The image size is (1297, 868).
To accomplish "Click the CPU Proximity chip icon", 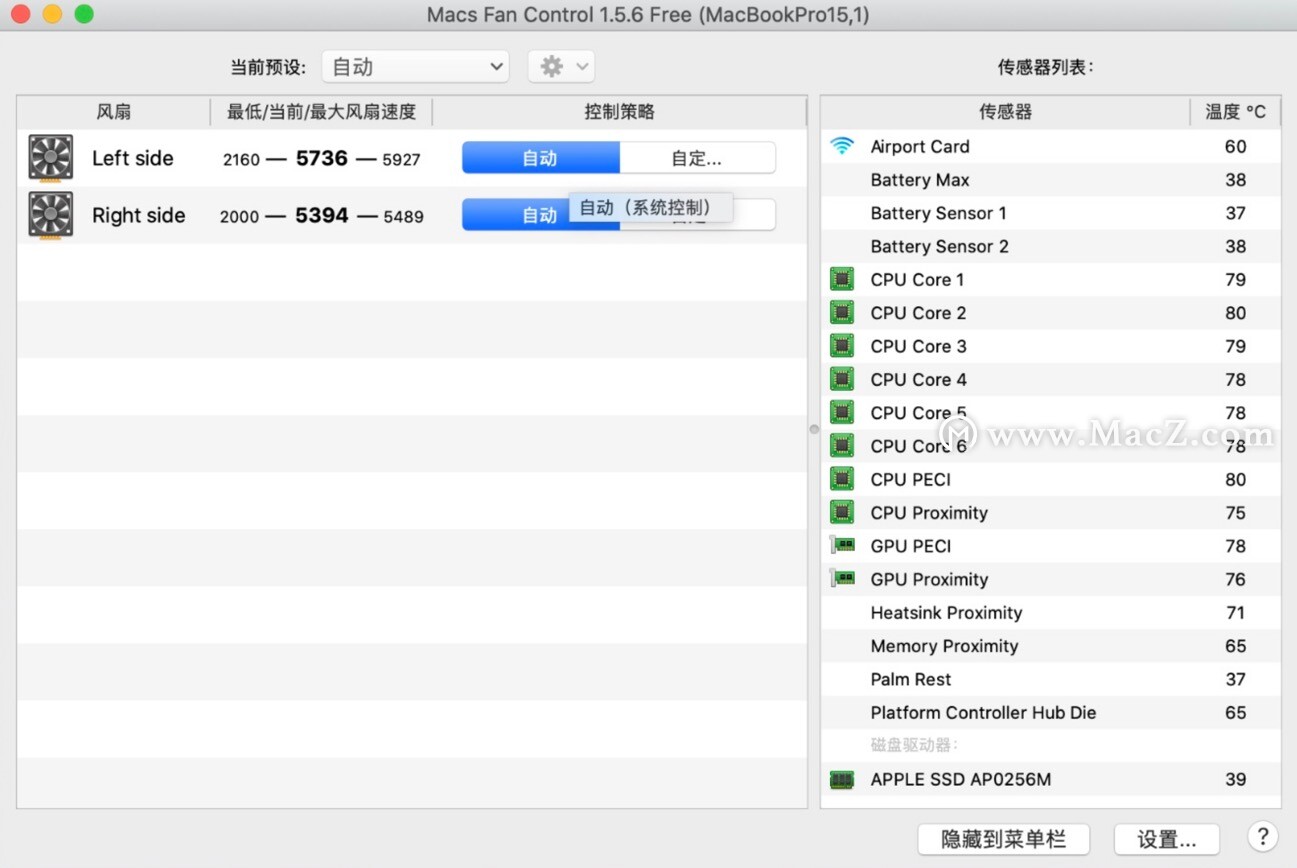I will (x=842, y=513).
